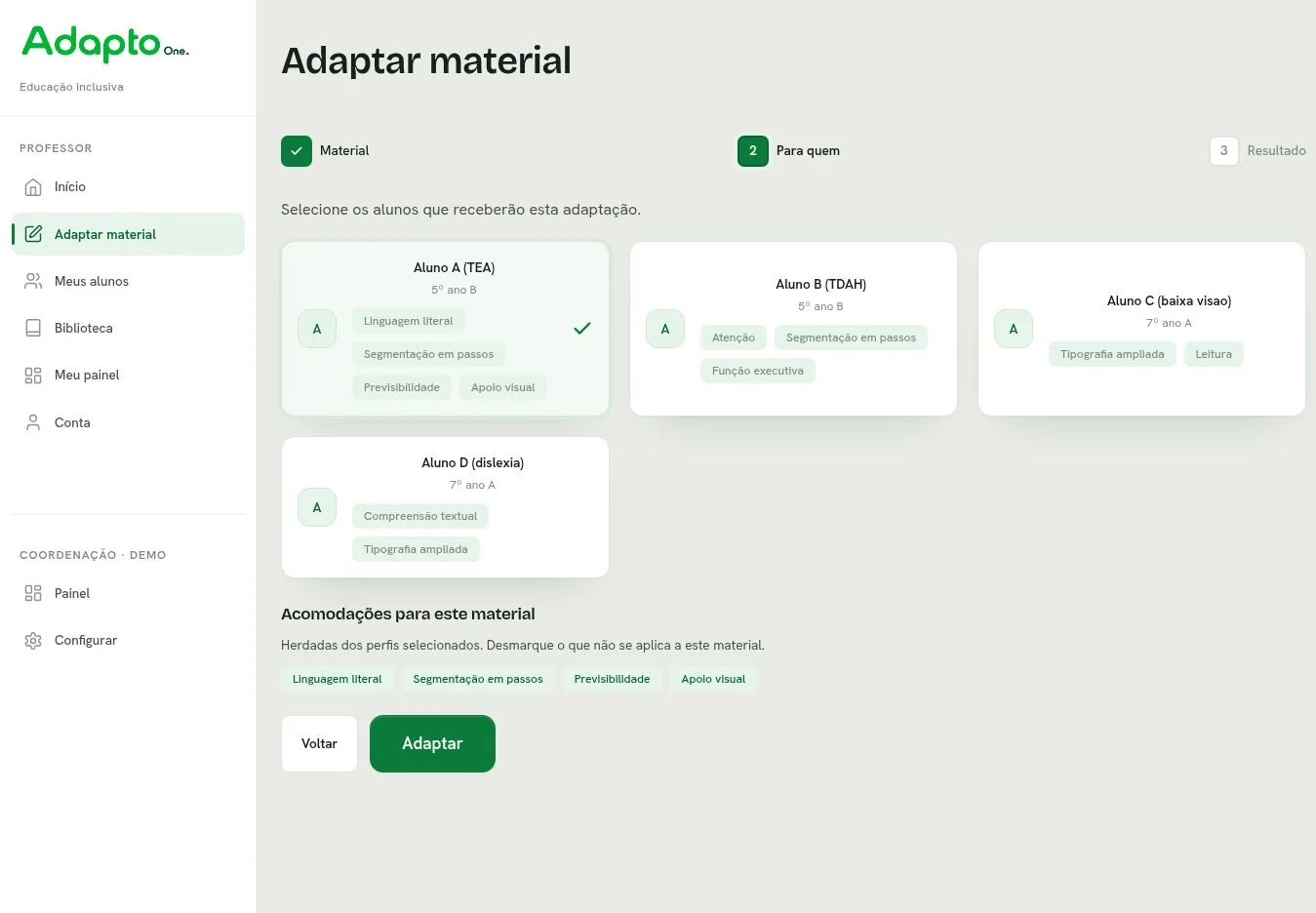Open Adaptar material in the sidebar
1316x913 pixels.
tap(128, 234)
